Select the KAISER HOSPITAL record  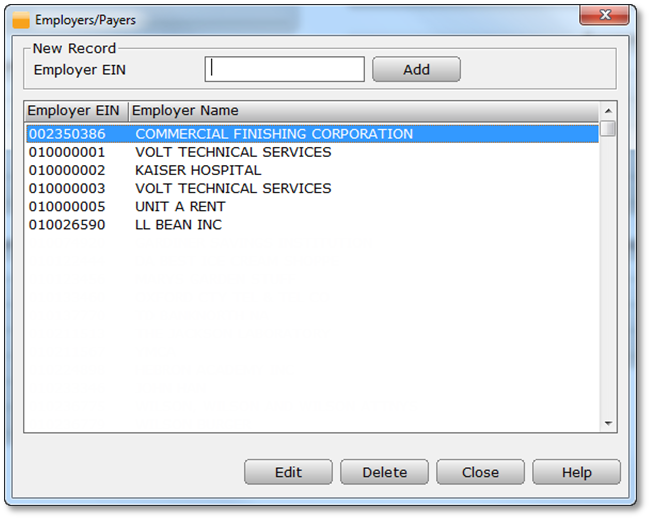tap(198, 170)
